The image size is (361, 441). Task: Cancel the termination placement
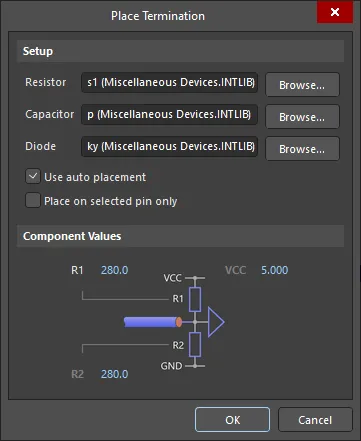(x=315, y=420)
